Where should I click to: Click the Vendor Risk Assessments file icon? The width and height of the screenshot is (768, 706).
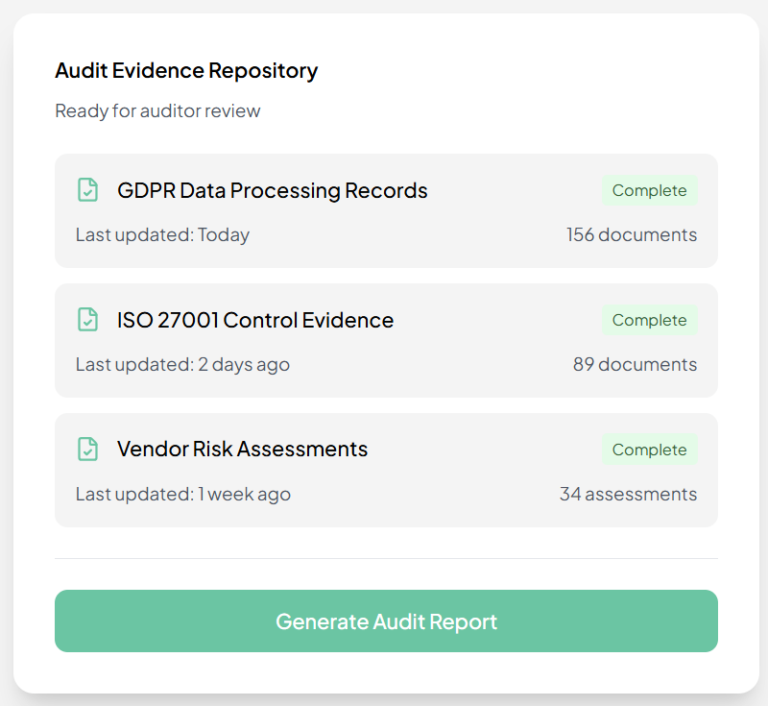tap(88, 449)
